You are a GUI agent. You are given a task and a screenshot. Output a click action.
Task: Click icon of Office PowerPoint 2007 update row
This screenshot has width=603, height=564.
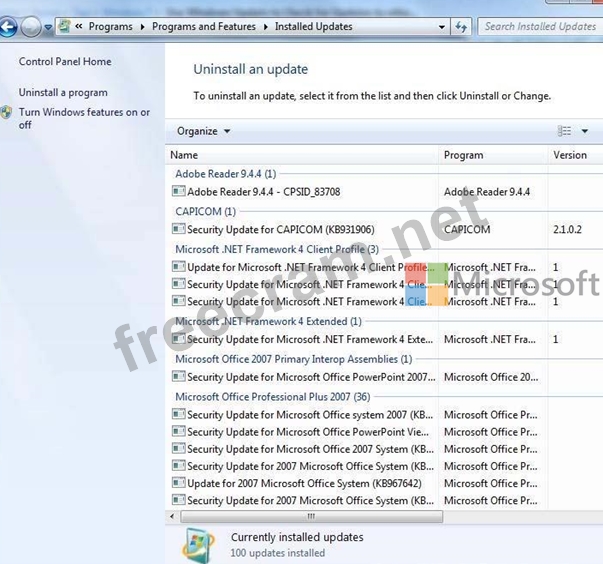tap(178, 376)
